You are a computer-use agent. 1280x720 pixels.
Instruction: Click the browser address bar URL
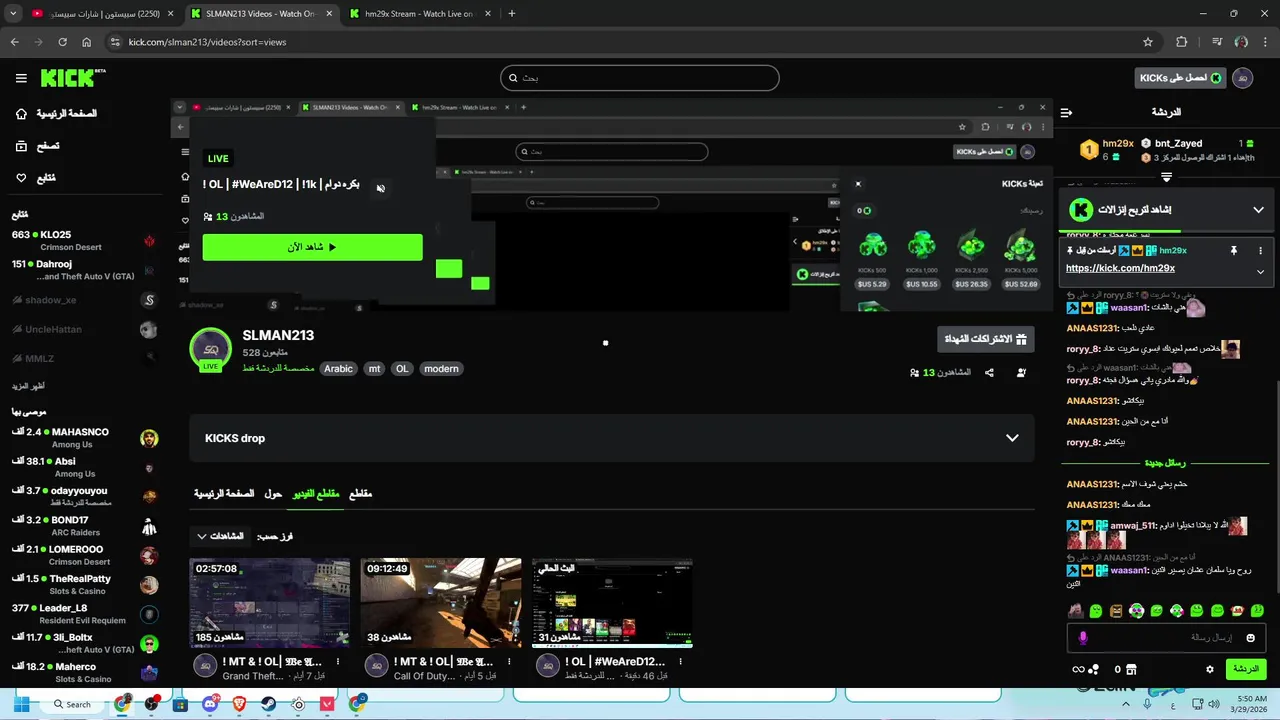click(208, 42)
